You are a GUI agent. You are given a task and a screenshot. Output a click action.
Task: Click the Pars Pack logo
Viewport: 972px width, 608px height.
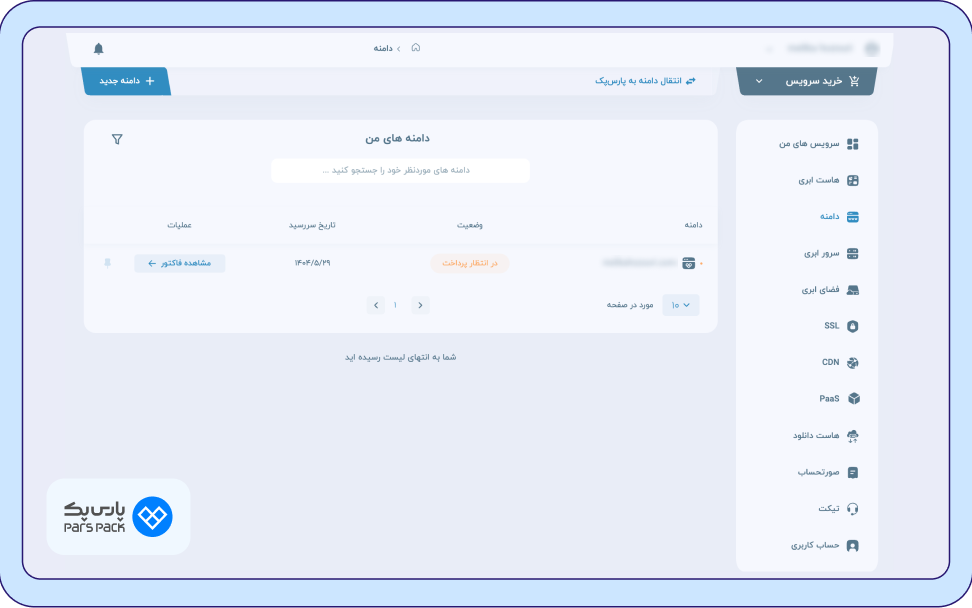pos(118,516)
